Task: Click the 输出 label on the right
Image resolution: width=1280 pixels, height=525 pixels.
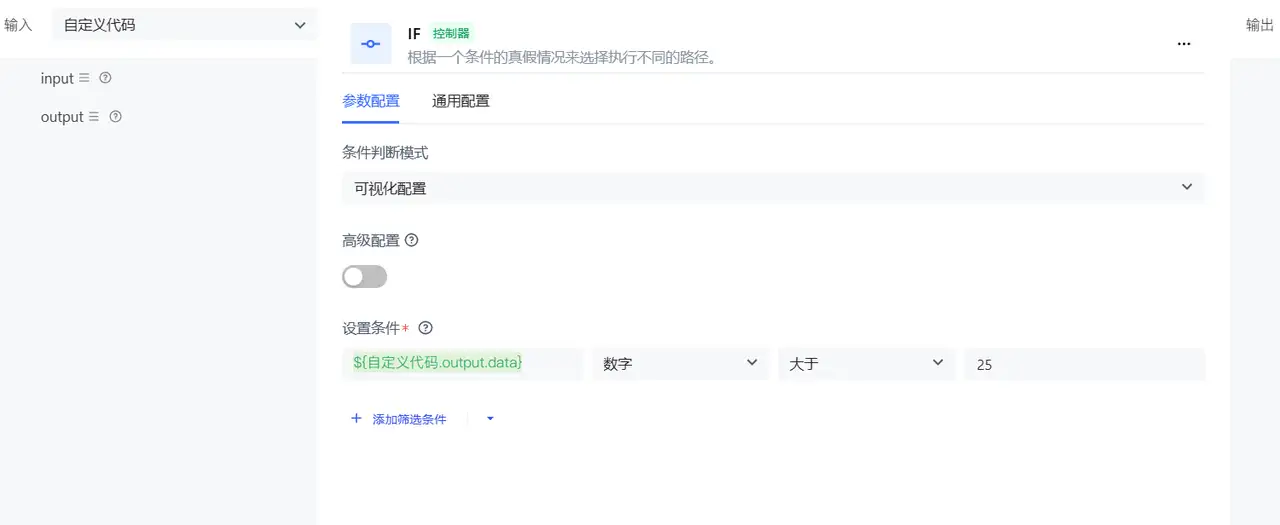Action: (x=1260, y=25)
